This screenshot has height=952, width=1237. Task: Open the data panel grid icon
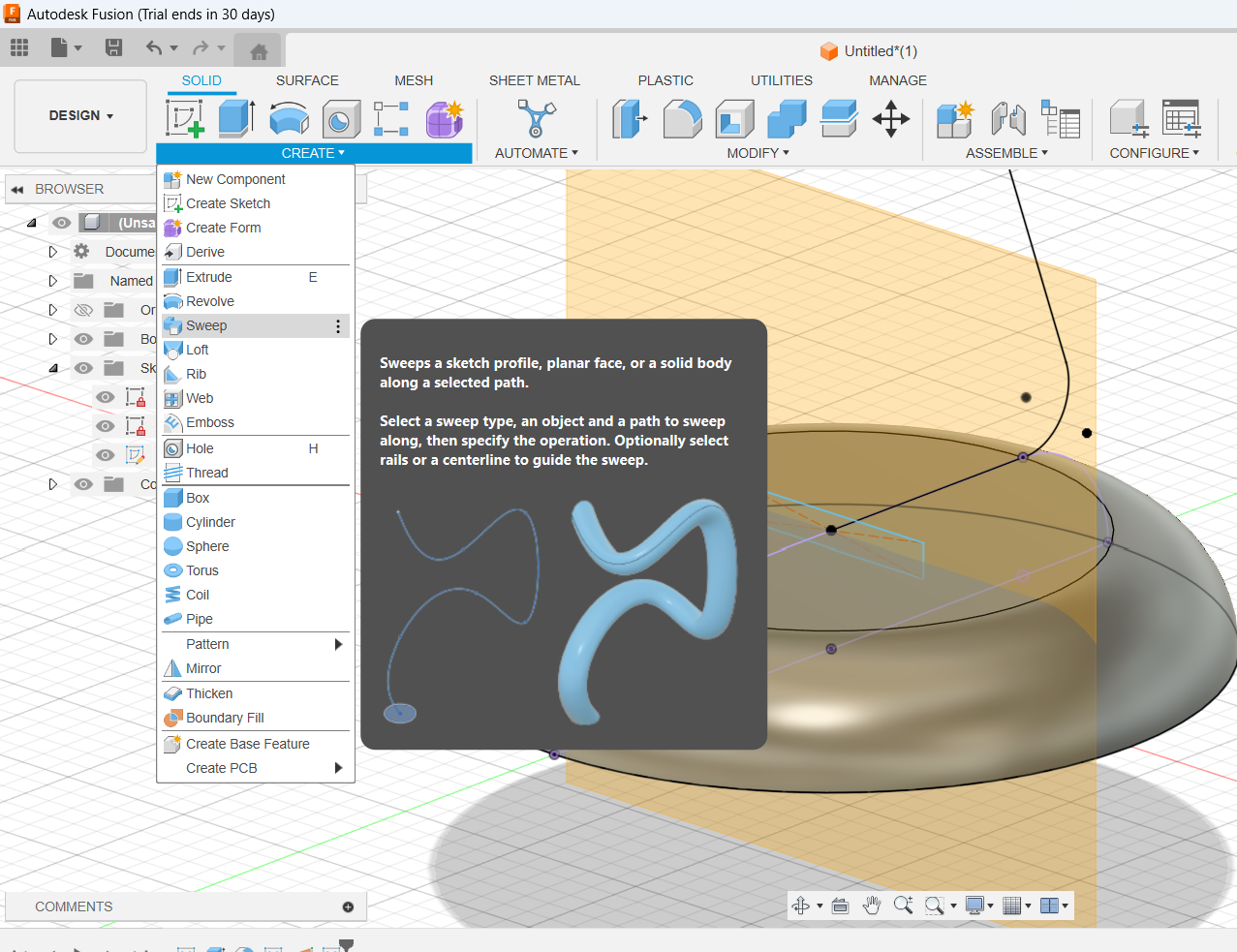tap(19, 47)
